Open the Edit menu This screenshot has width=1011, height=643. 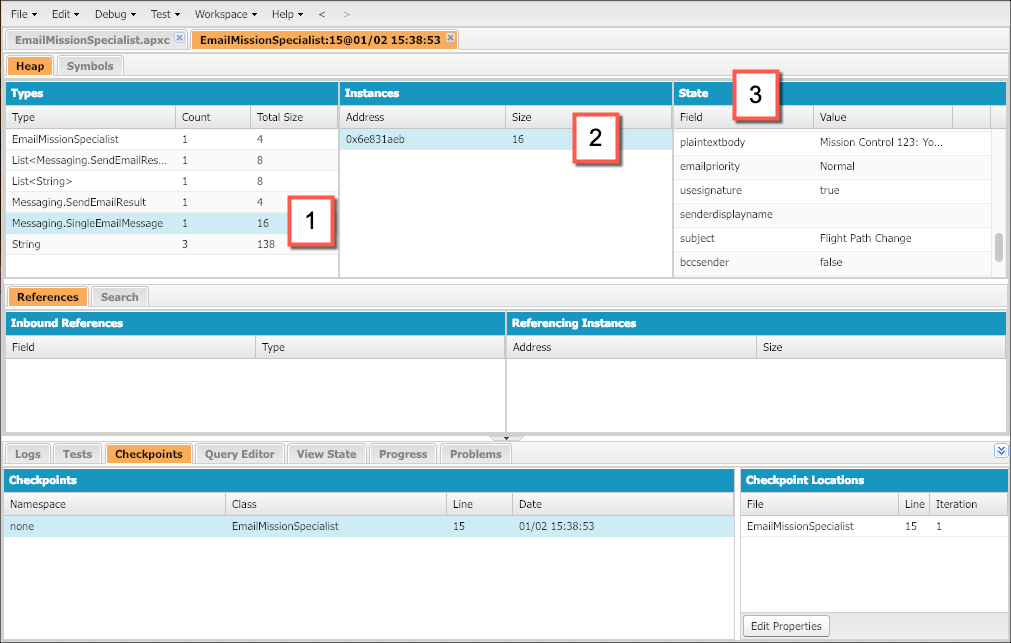pyautogui.click(x=65, y=14)
